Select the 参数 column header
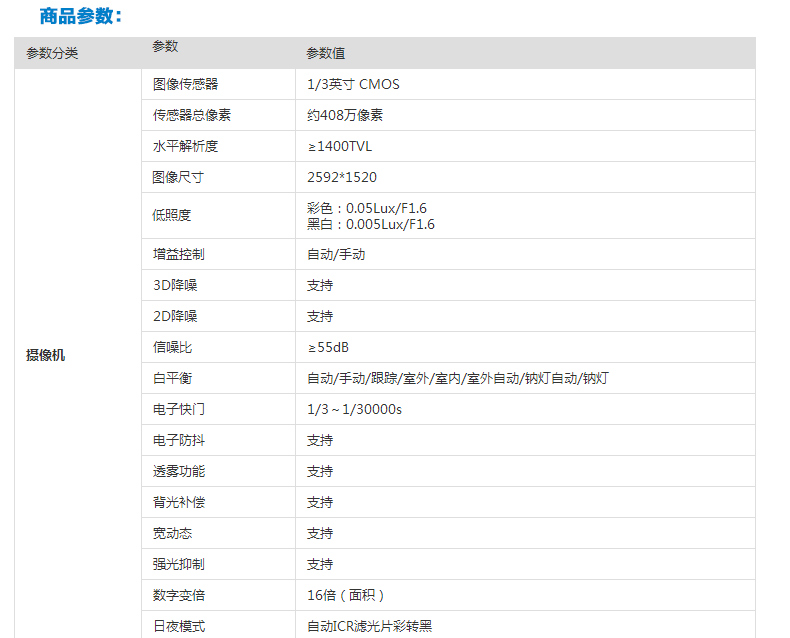This screenshot has width=790, height=638. point(165,46)
